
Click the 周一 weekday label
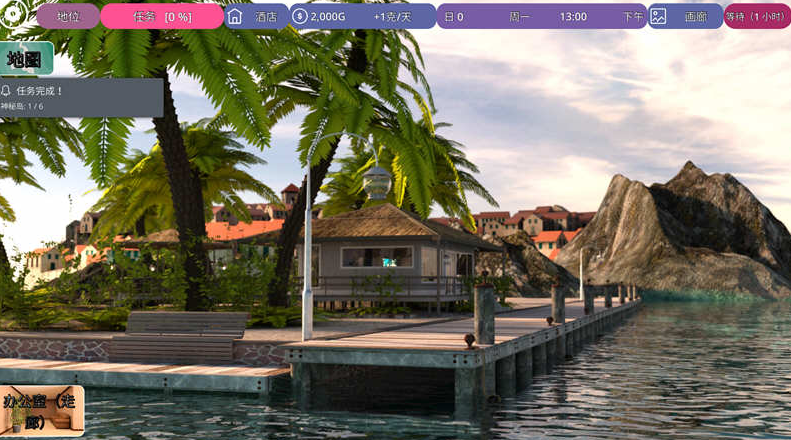[x=520, y=16]
